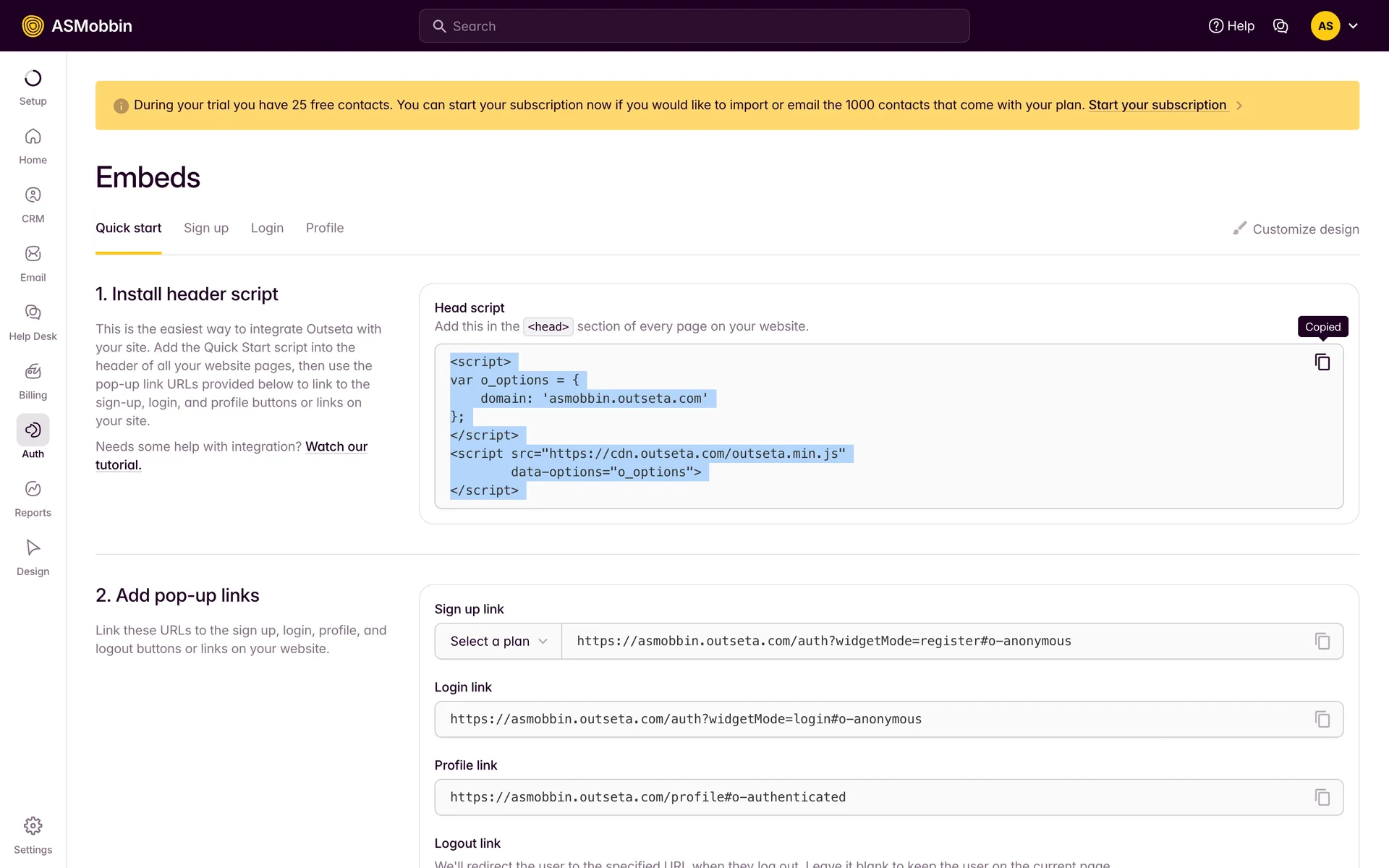This screenshot has height=868, width=1389.
Task: Copy the Profile link URL
Action: click(x=1322, y=797)
